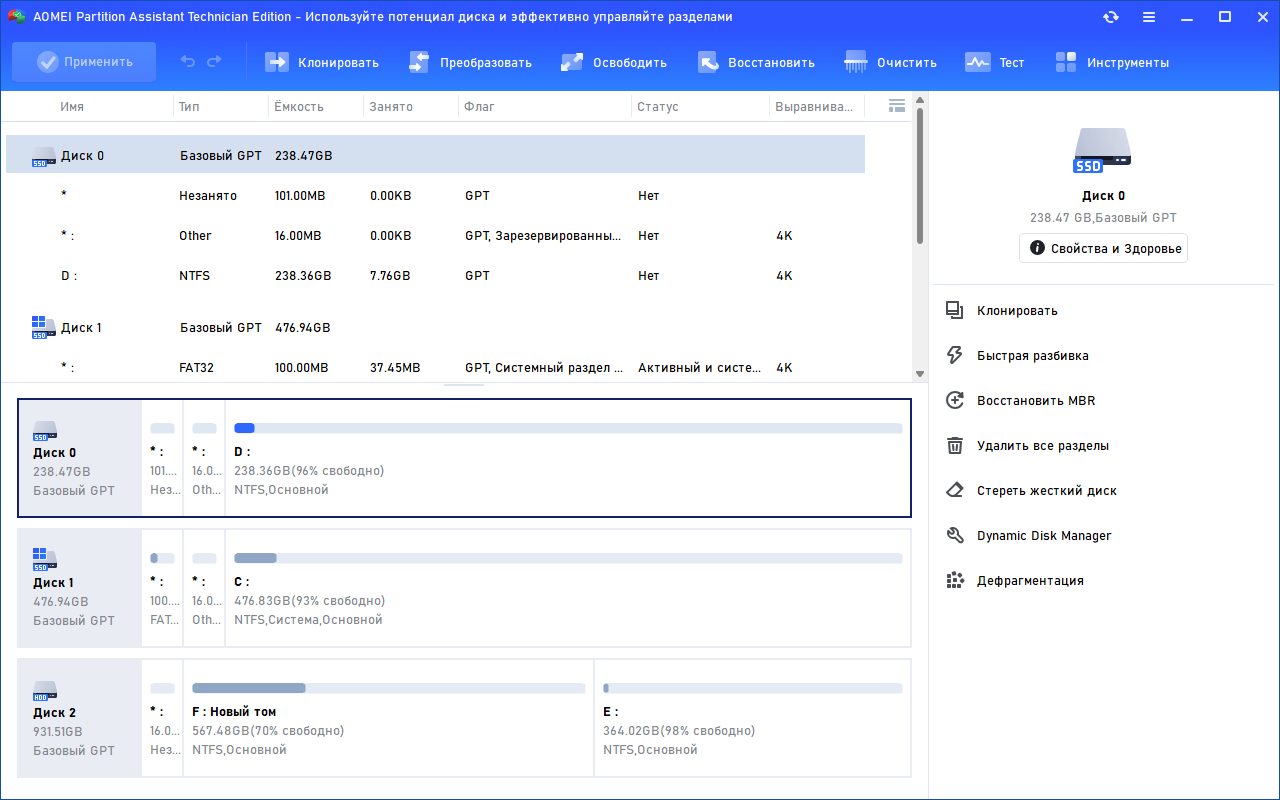The width and height of the screenshot is (1280, 800).
Task: Open the Очистить toolbar menu
Action: click(x=891, y=62)
